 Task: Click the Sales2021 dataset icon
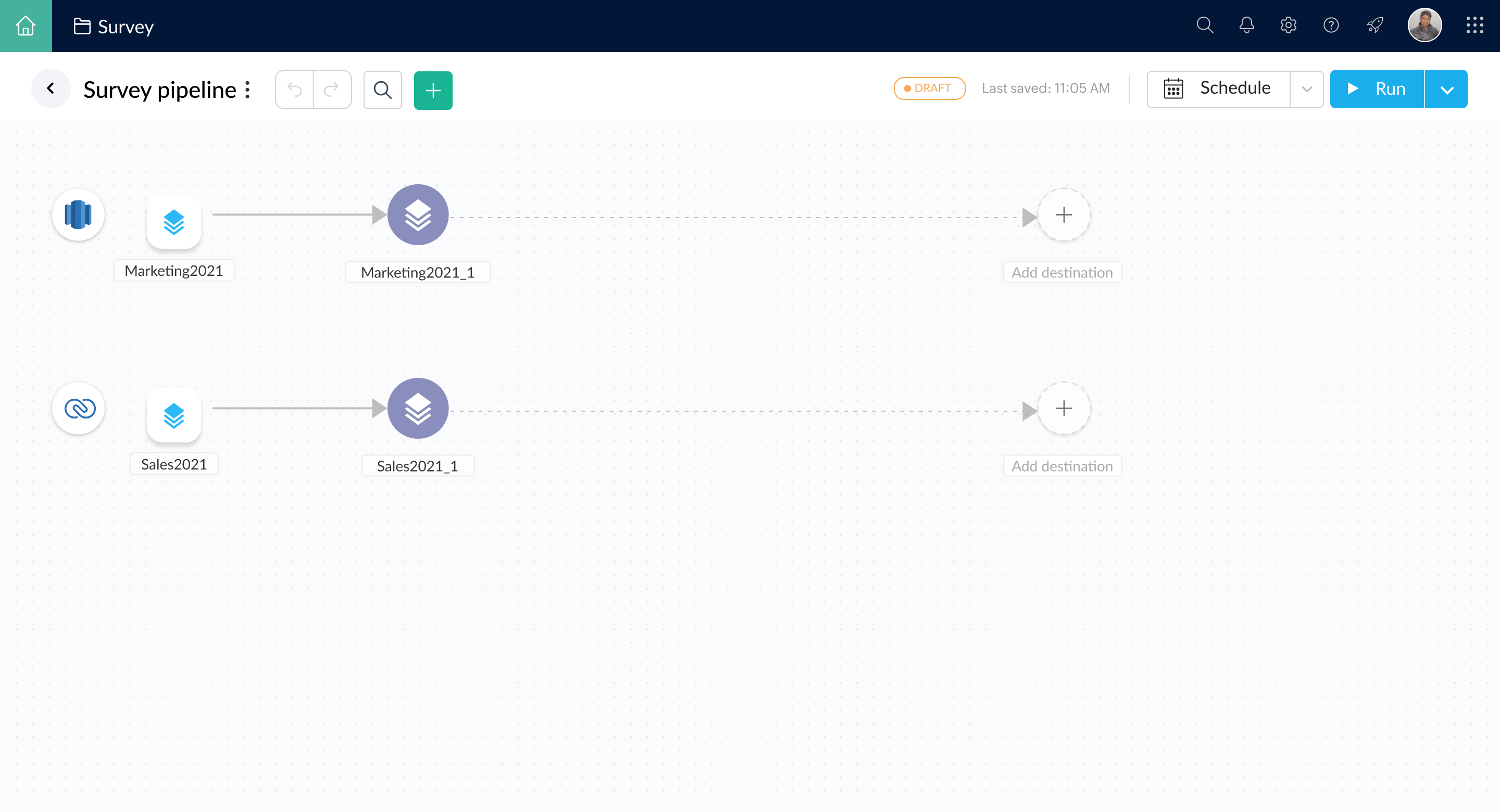[173, 415]
